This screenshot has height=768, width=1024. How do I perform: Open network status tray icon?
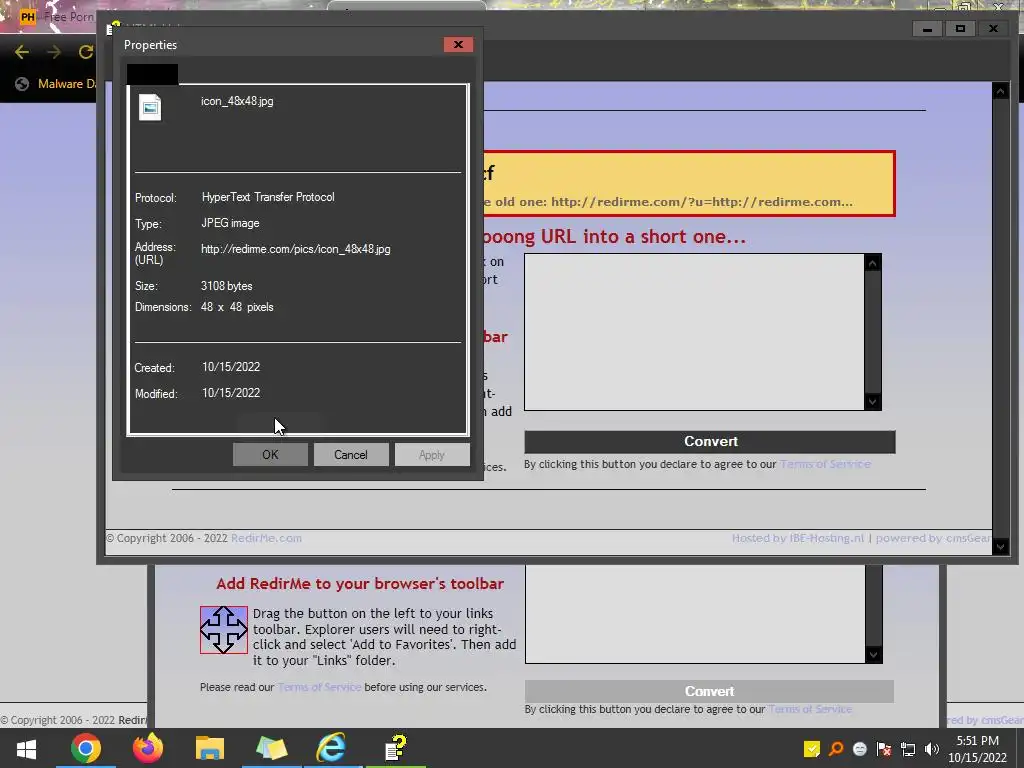(908, 749)
